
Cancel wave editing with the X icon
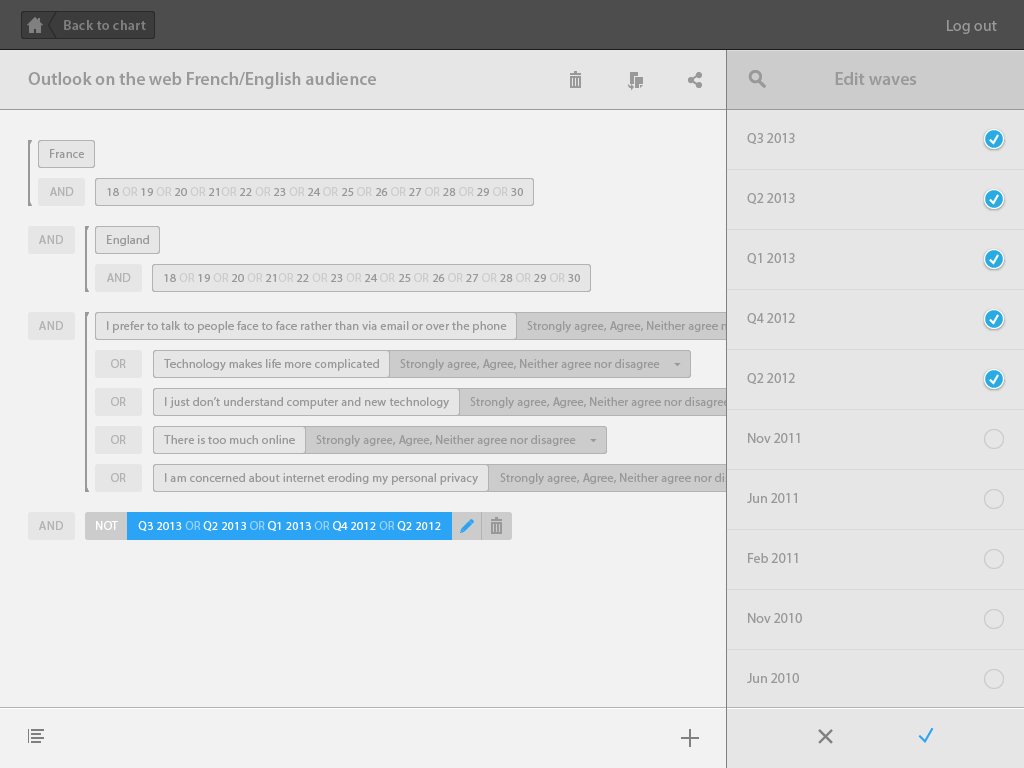pyautogui.click(x=825, y=737)
